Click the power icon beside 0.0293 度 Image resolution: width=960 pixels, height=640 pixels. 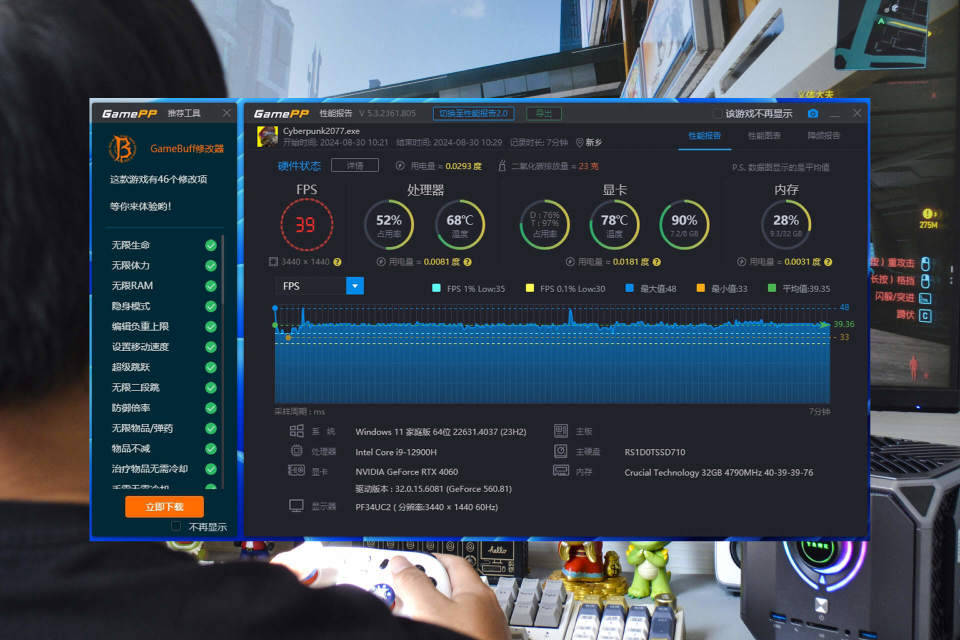point(400,166)
